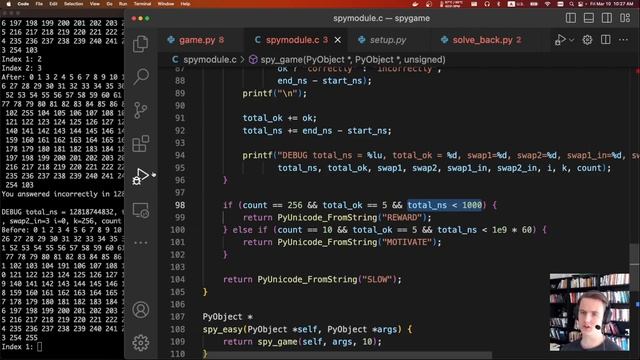Open the Source Control view
Viewport: 640px width, 360px height.
point(140,110)
